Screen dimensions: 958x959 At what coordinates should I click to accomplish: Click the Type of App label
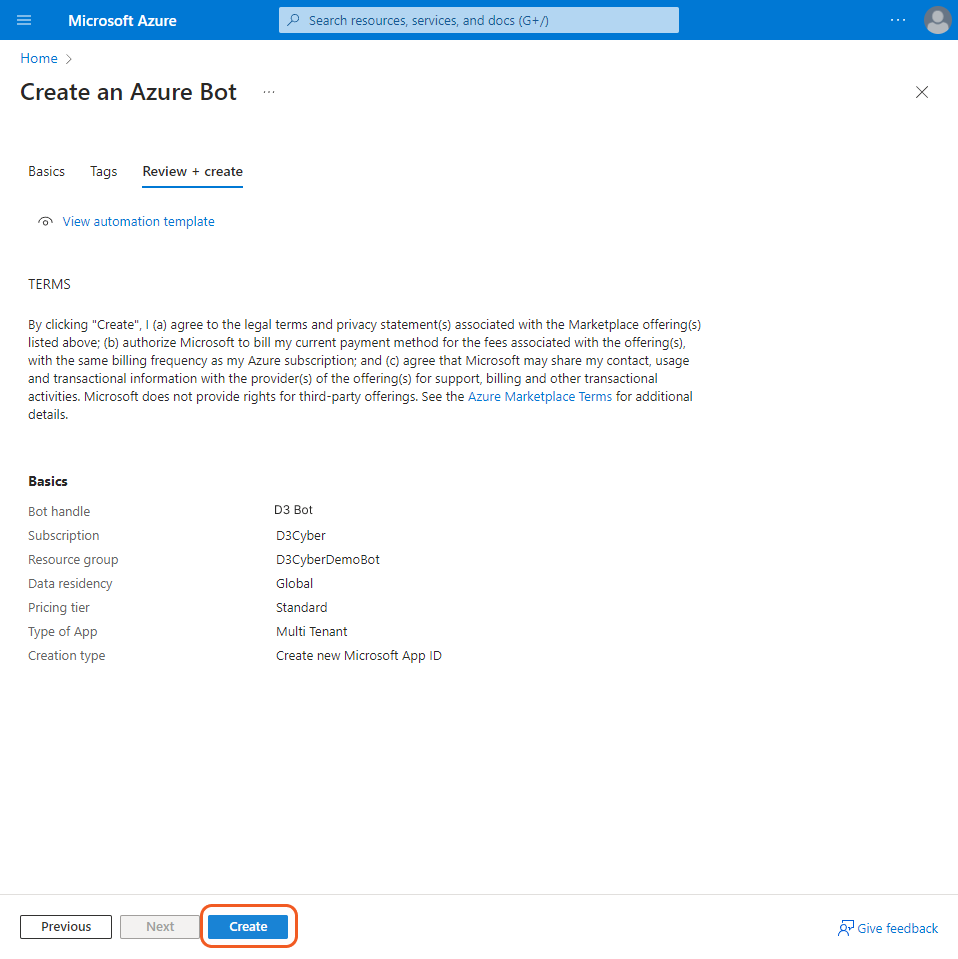tap(62, 631)
